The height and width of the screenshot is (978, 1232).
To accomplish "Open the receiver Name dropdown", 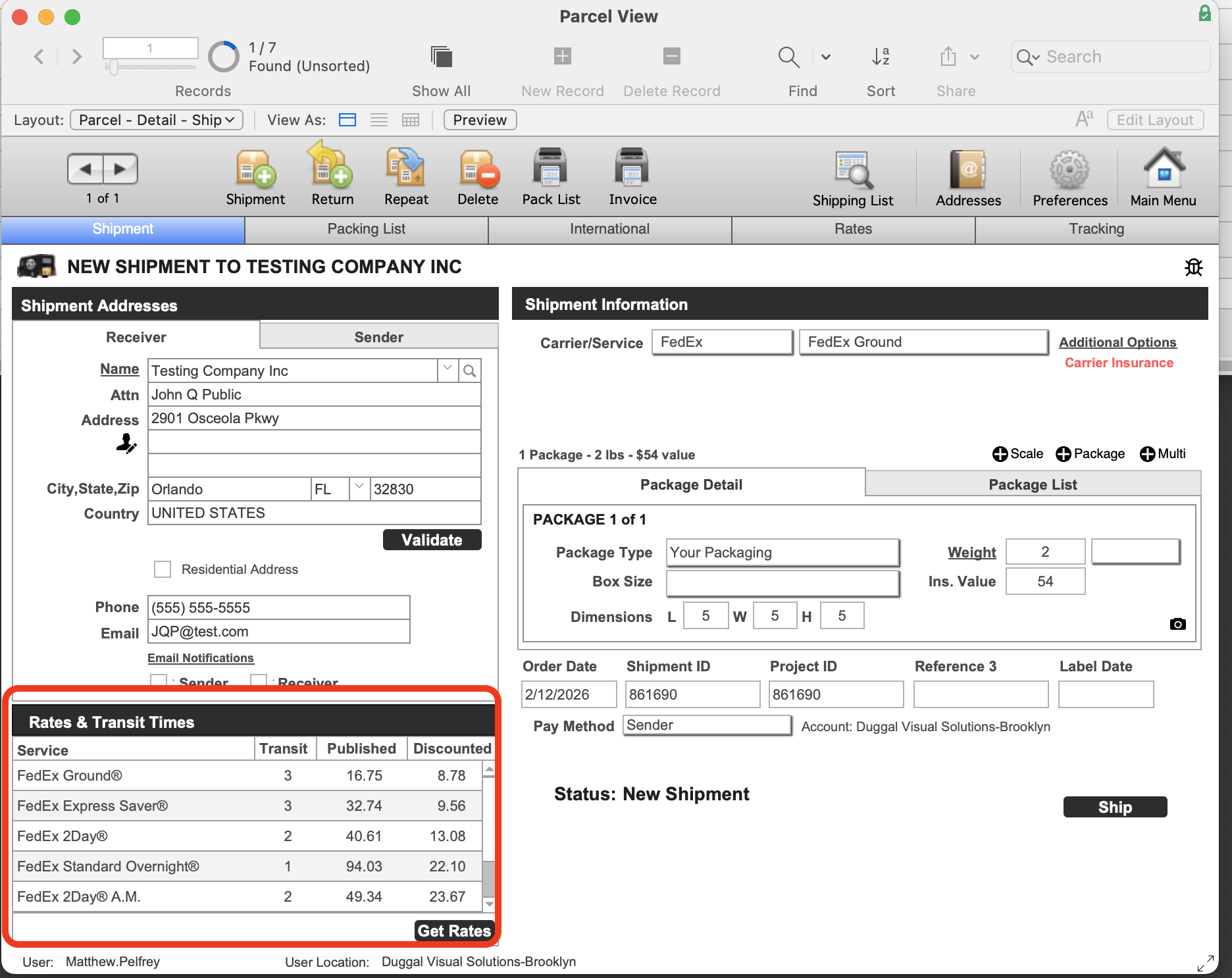I will 448,371.
